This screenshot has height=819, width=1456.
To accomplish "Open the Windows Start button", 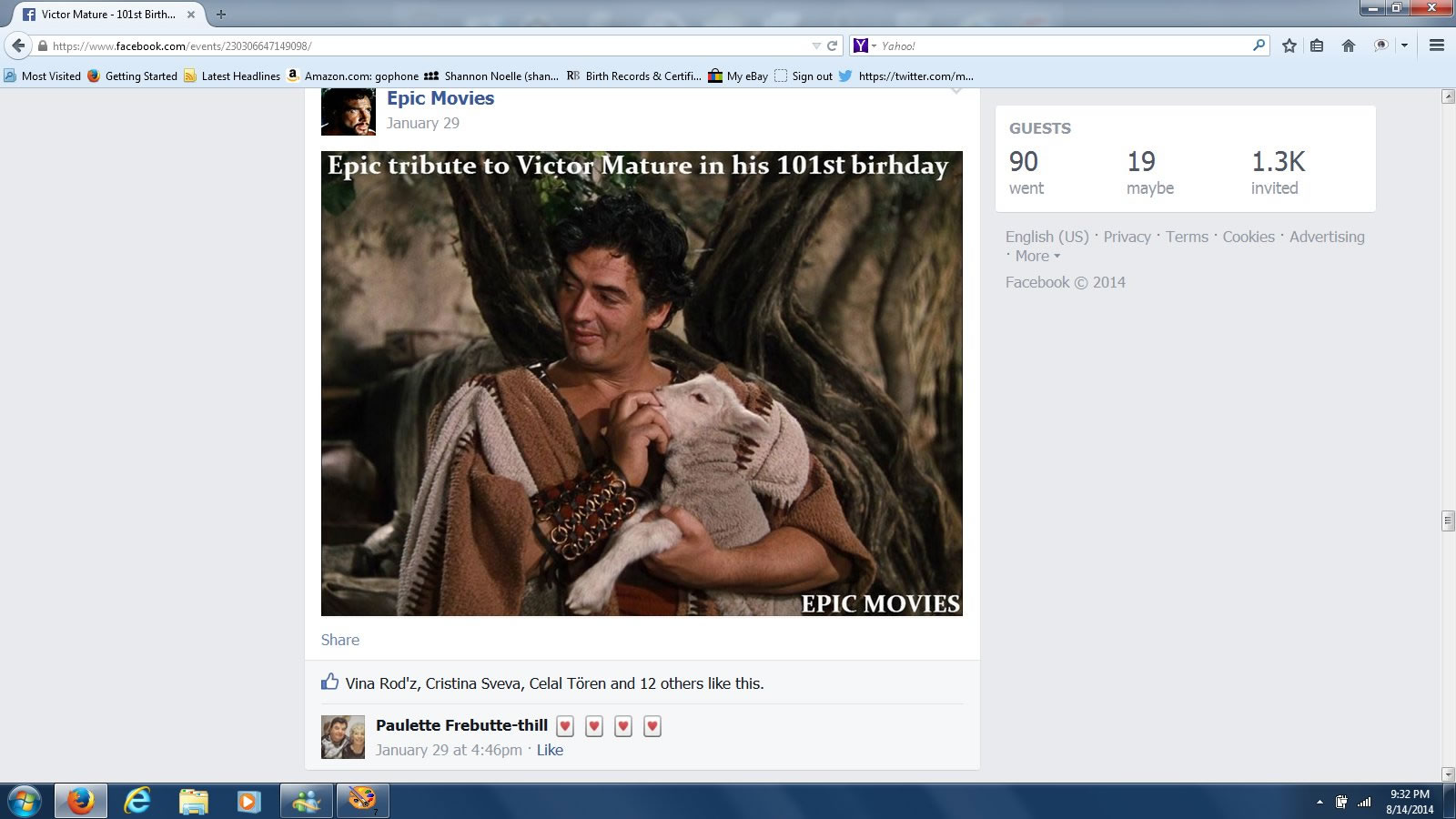I will point(23,802).
